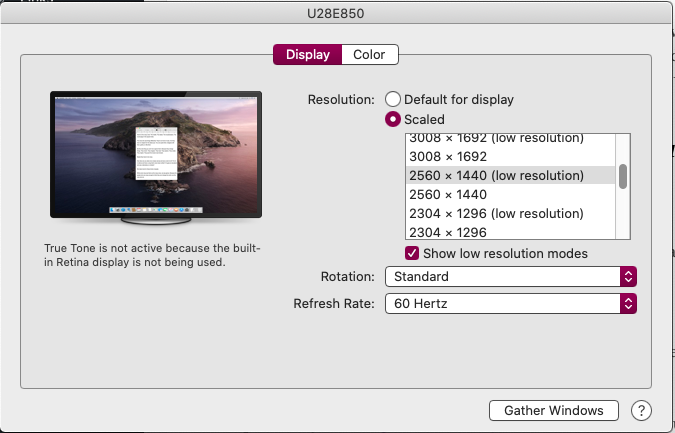Click the resolution list scrollbar thumb
The image size is (675, 433).
click(623, 176)
